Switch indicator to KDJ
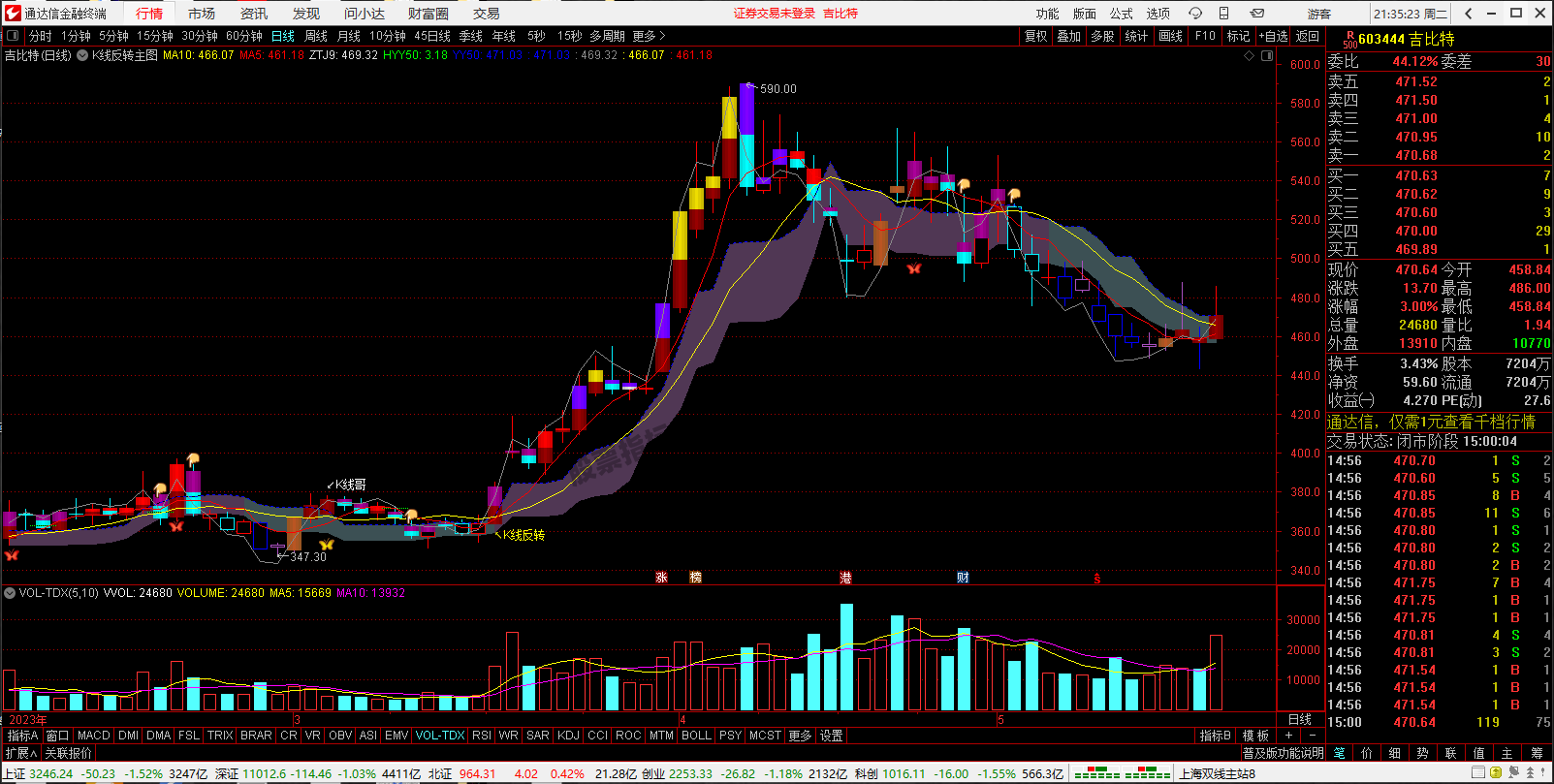Image resolution: width=1554 pixels, height=784 pixels. (569, 736)
